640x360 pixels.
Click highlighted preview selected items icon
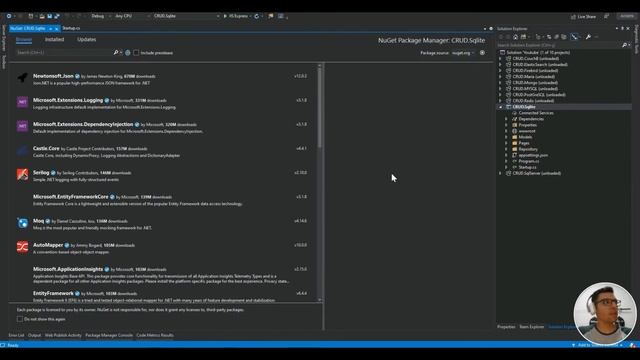click(x=574, y=37)
